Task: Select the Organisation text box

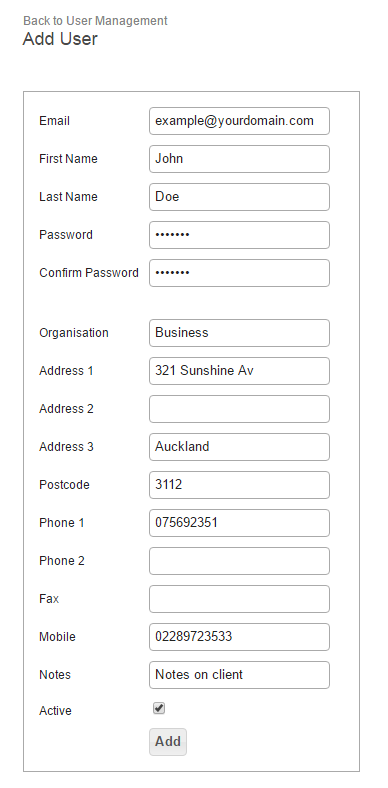Action: tap(239, 333)
